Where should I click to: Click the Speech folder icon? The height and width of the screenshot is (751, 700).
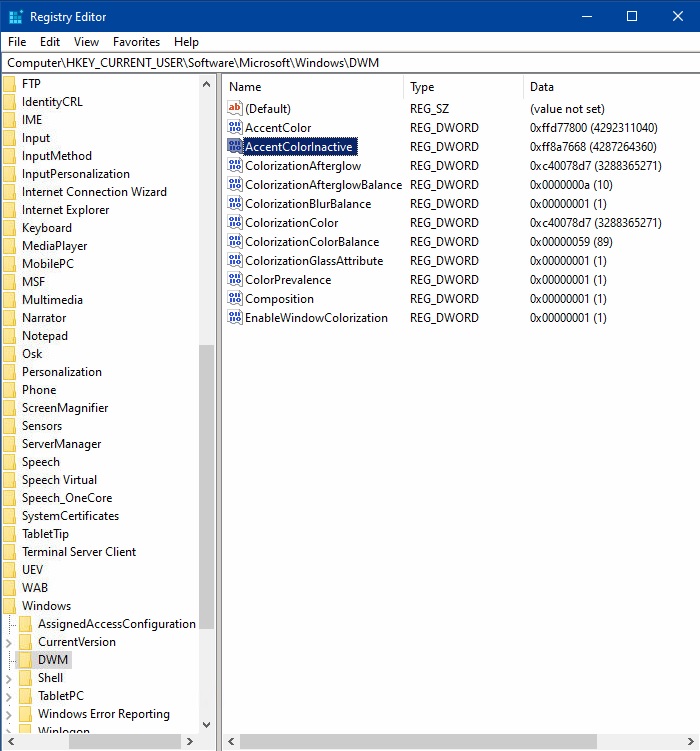(10, 462)
